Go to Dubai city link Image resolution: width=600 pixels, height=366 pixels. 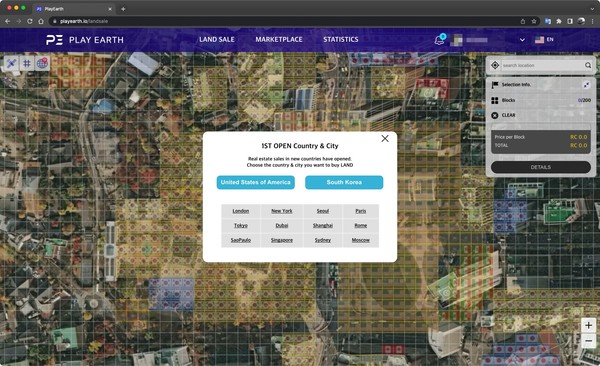click(282, 225)
